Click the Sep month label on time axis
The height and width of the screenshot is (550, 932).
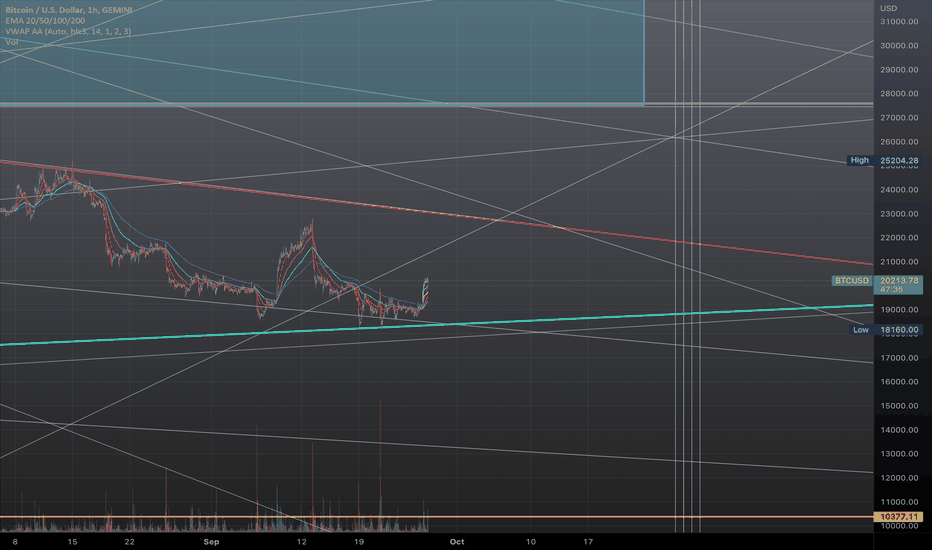point(211,542)
